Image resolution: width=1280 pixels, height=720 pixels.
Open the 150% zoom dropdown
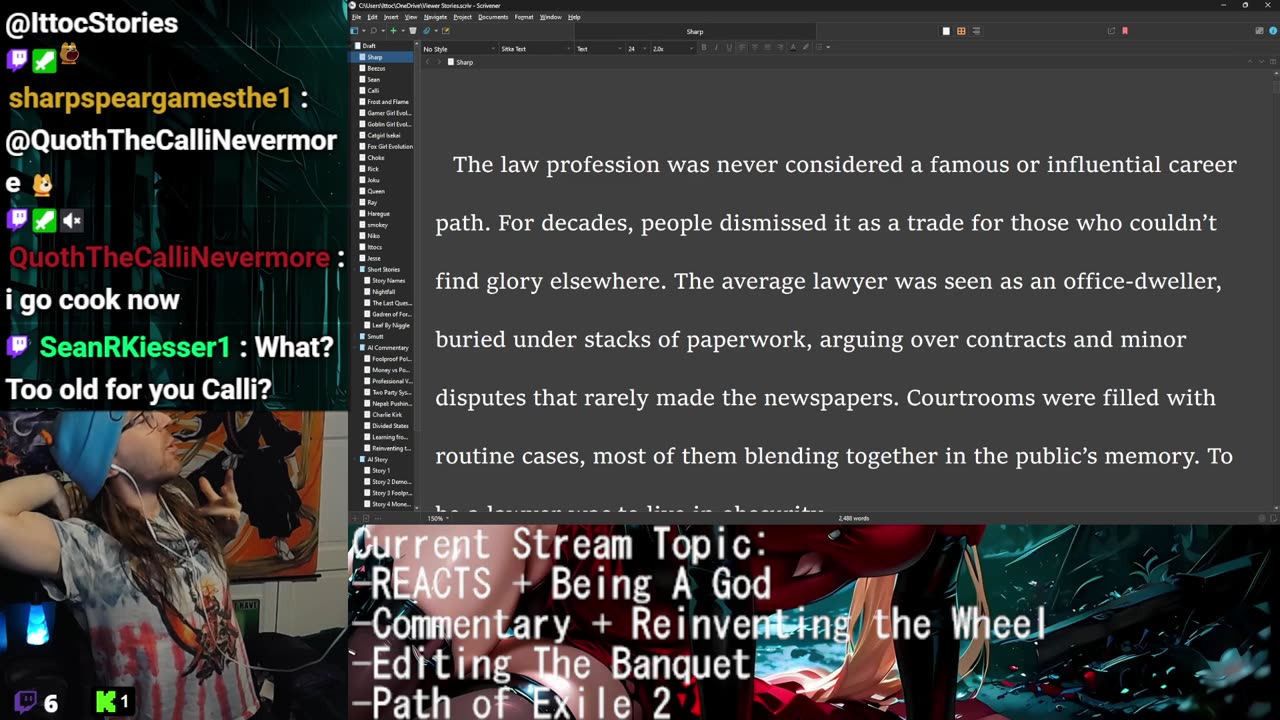click(x=438, y=518)
